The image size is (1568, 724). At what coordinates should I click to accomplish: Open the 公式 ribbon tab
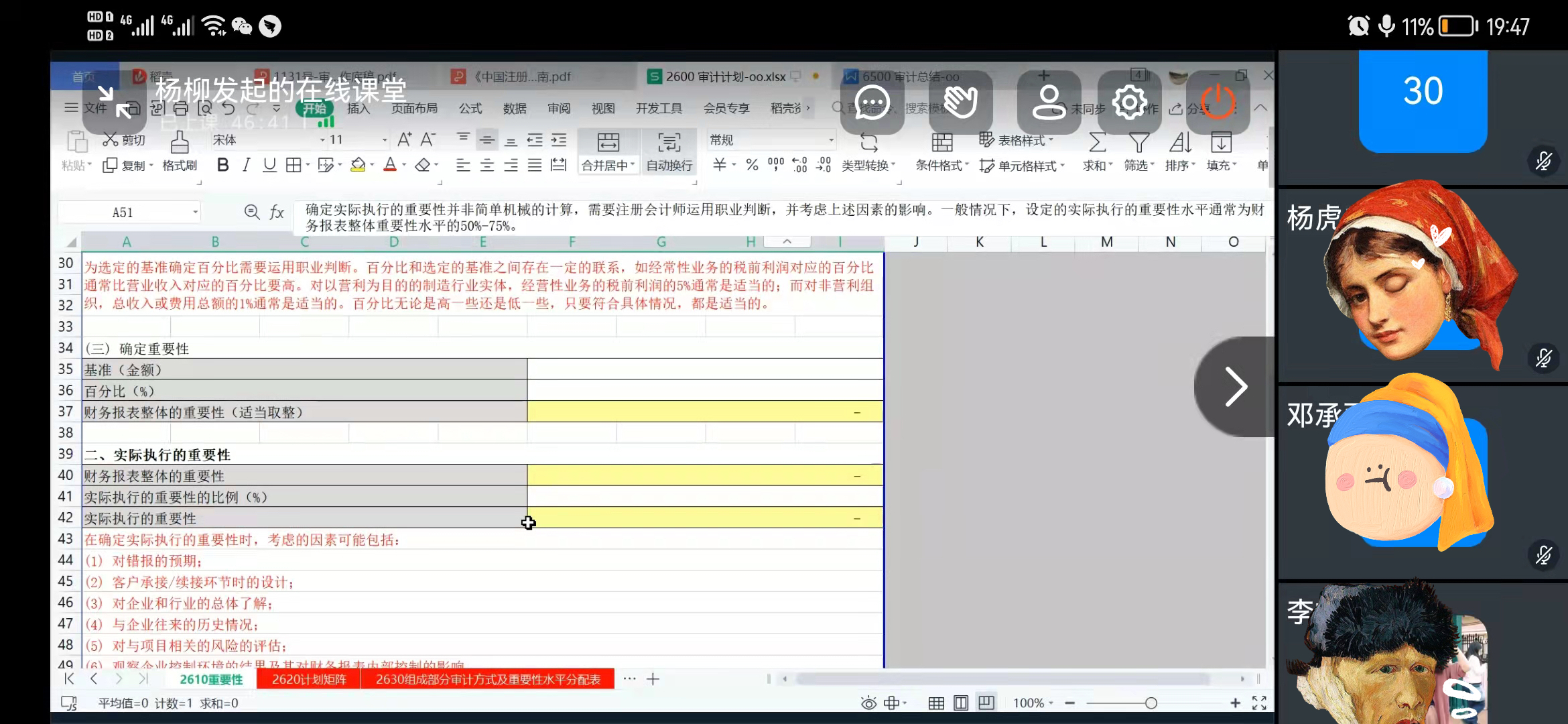click(x=470, y=109)
